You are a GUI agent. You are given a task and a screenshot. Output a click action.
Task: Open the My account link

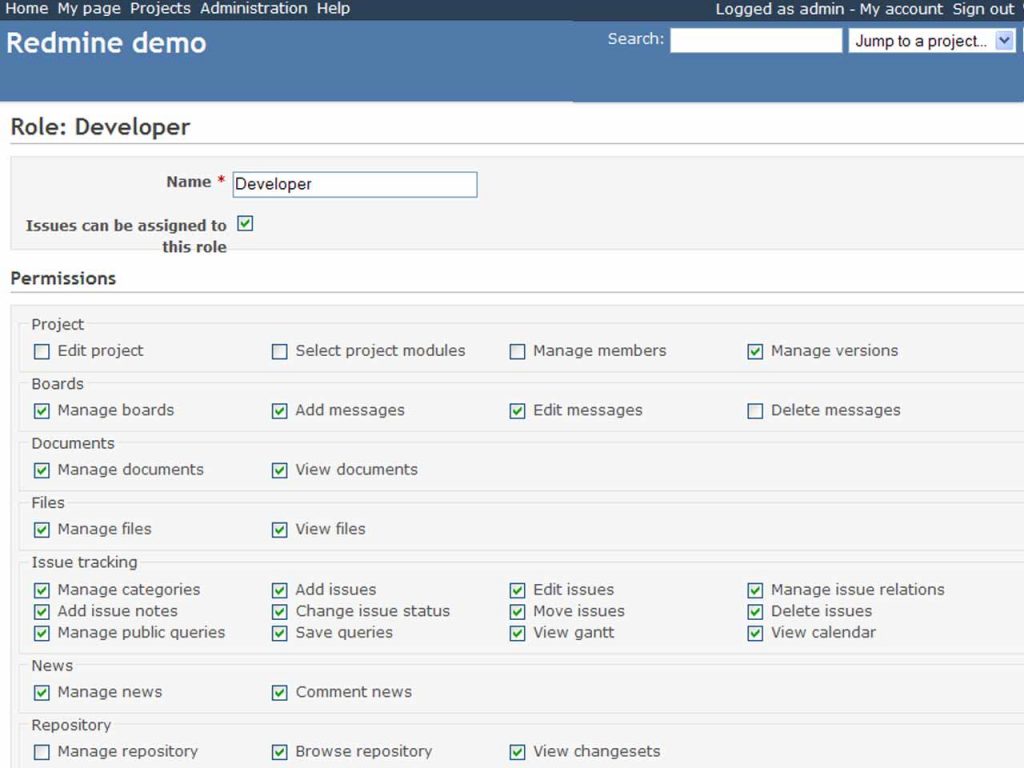coord(898,9)
